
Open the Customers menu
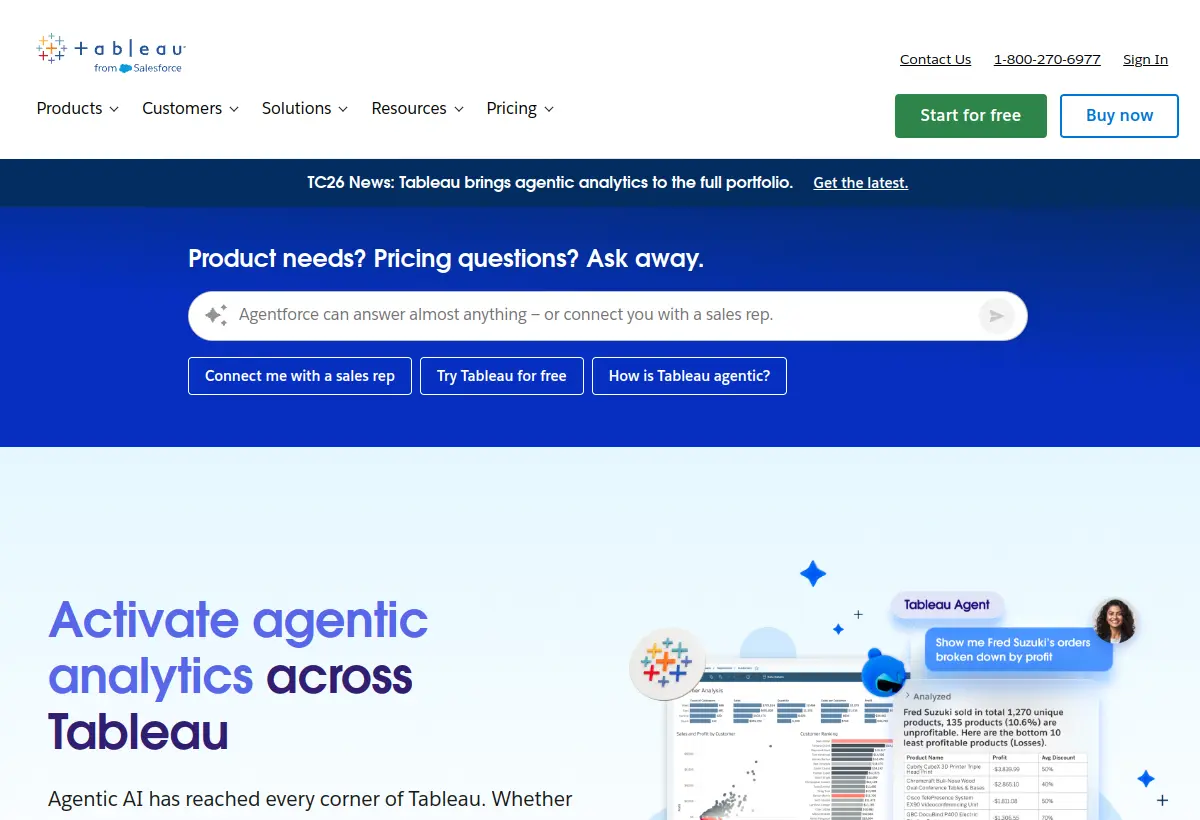click(190, 108)
